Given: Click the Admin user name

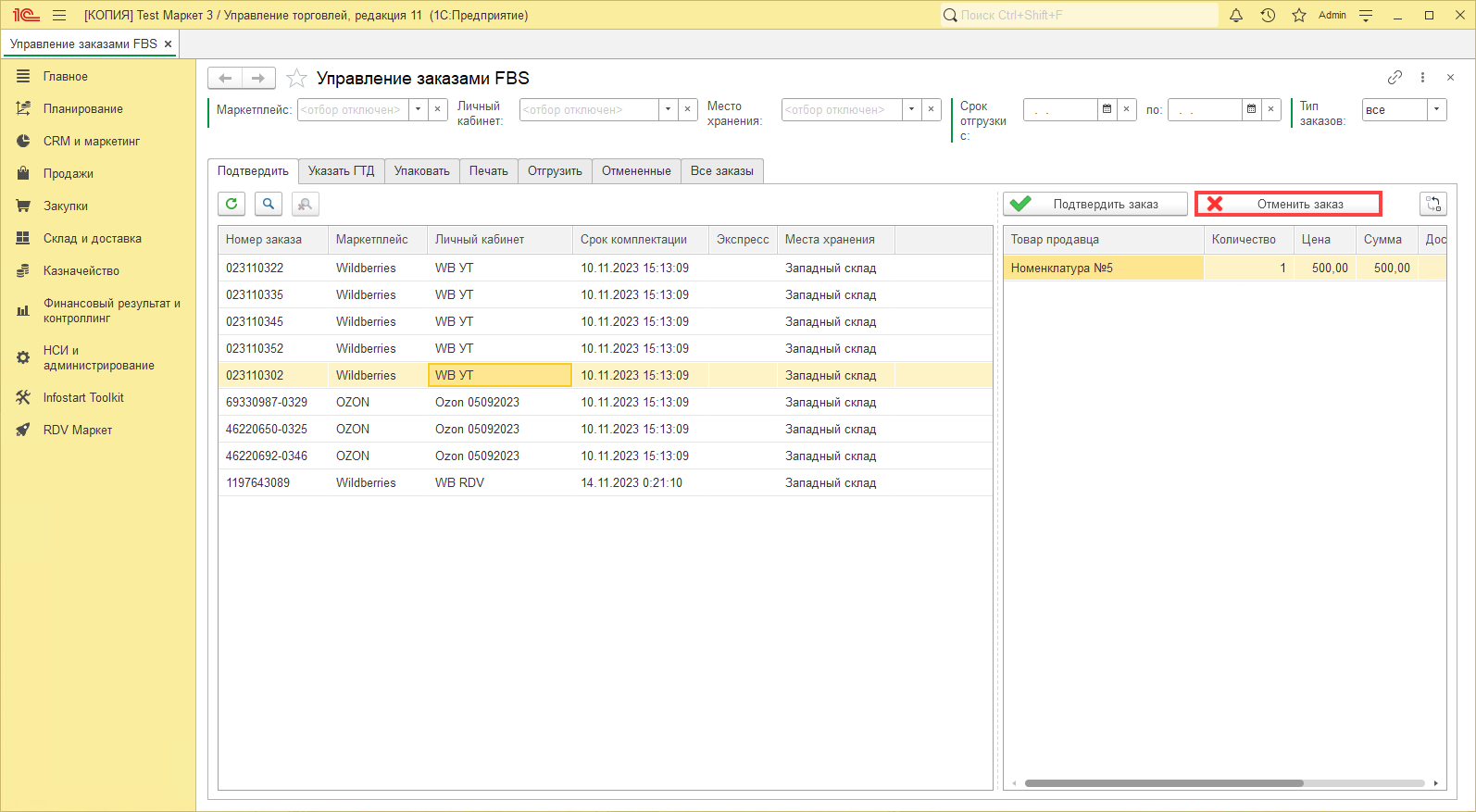Looking at the screenshot, I should (x=1332, y=15).
